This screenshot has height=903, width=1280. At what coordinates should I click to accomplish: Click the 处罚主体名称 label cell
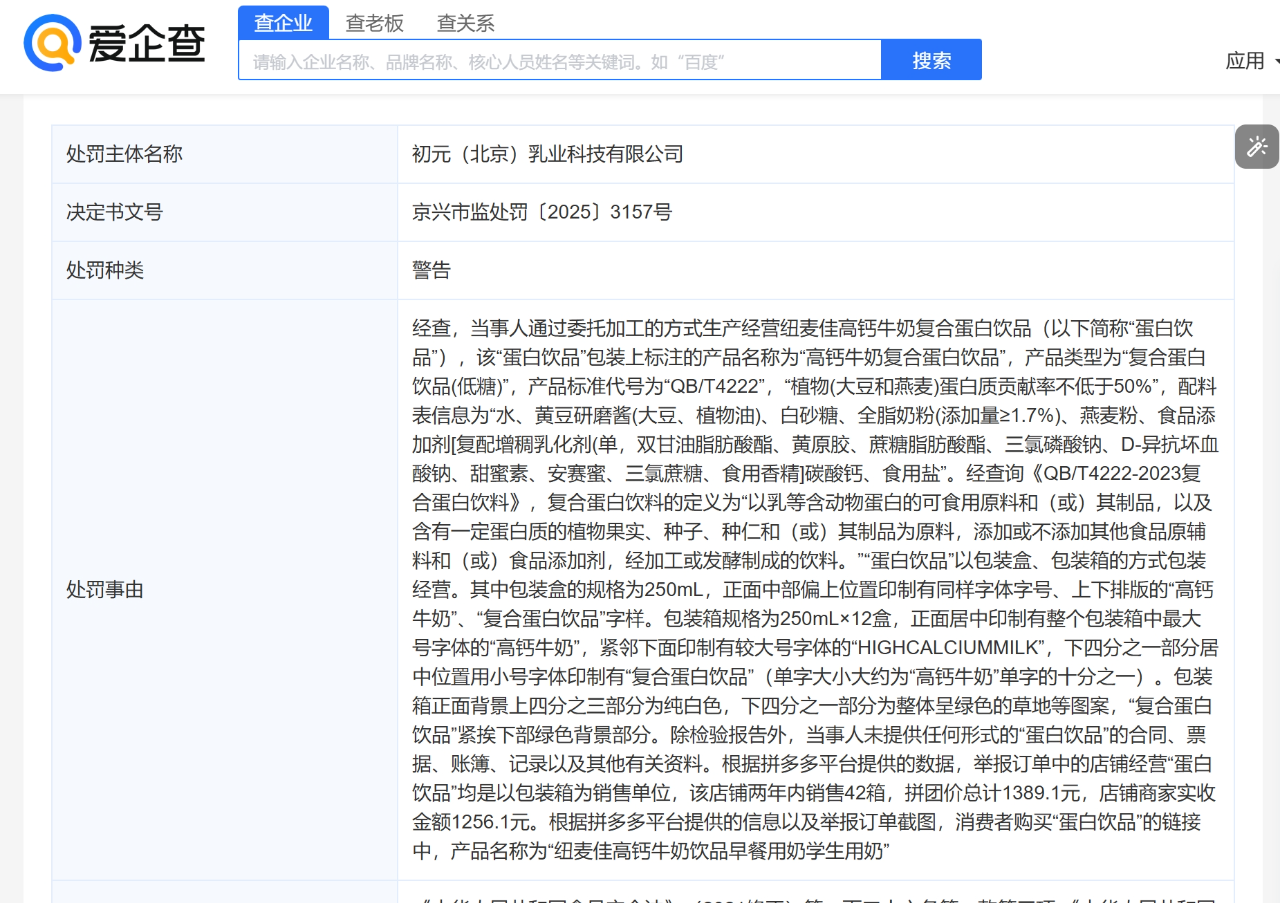tap(225, 154)
